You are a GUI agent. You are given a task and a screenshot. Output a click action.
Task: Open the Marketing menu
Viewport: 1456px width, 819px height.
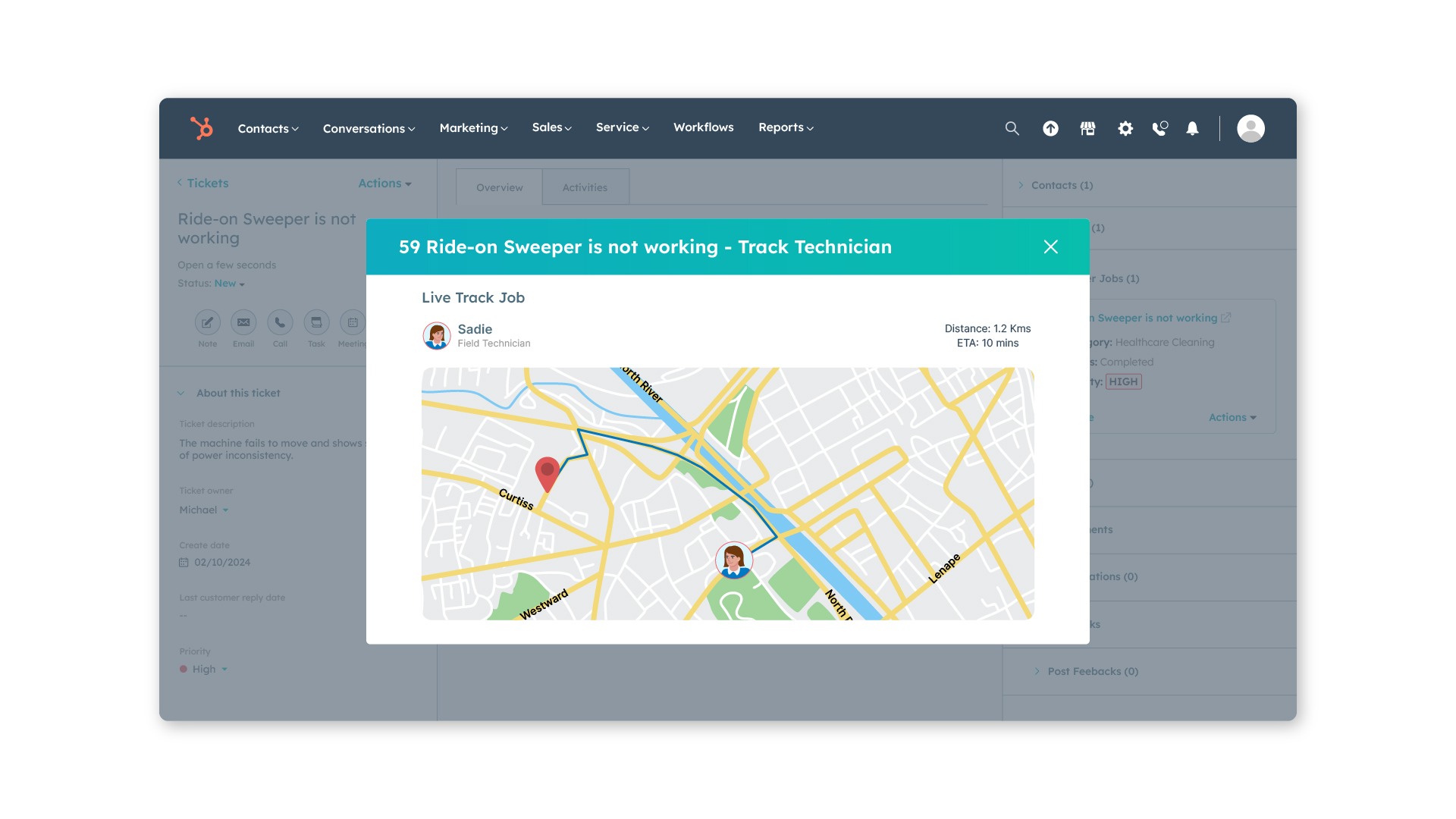point(473,127)
